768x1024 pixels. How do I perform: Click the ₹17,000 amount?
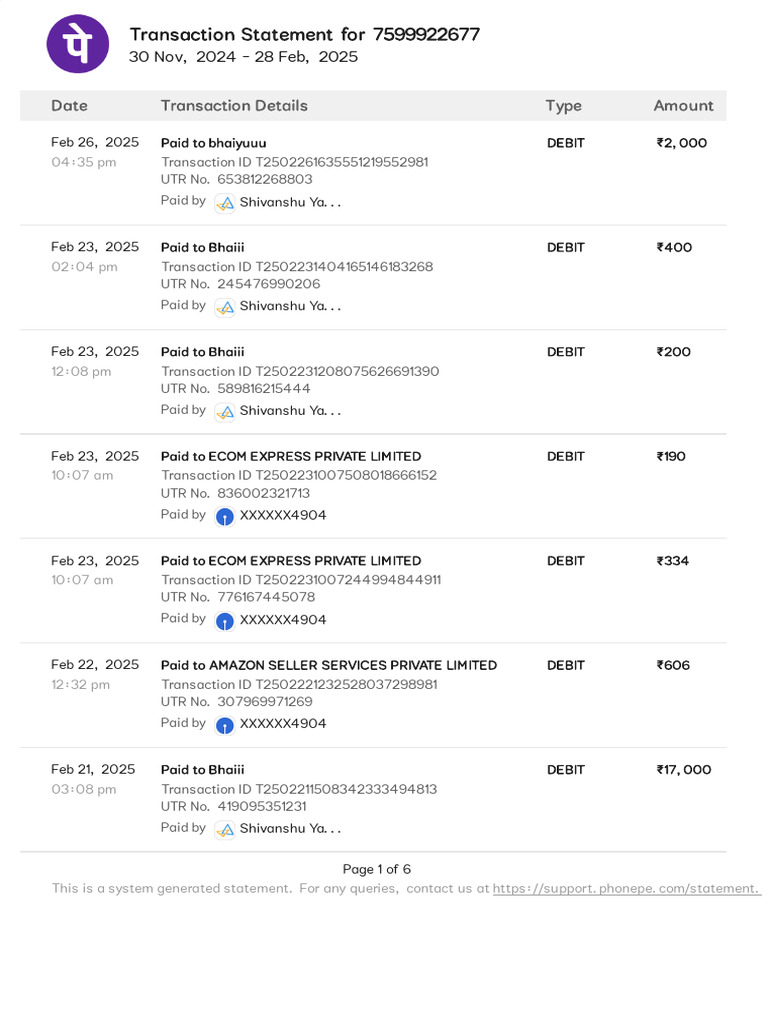[684, 770]
